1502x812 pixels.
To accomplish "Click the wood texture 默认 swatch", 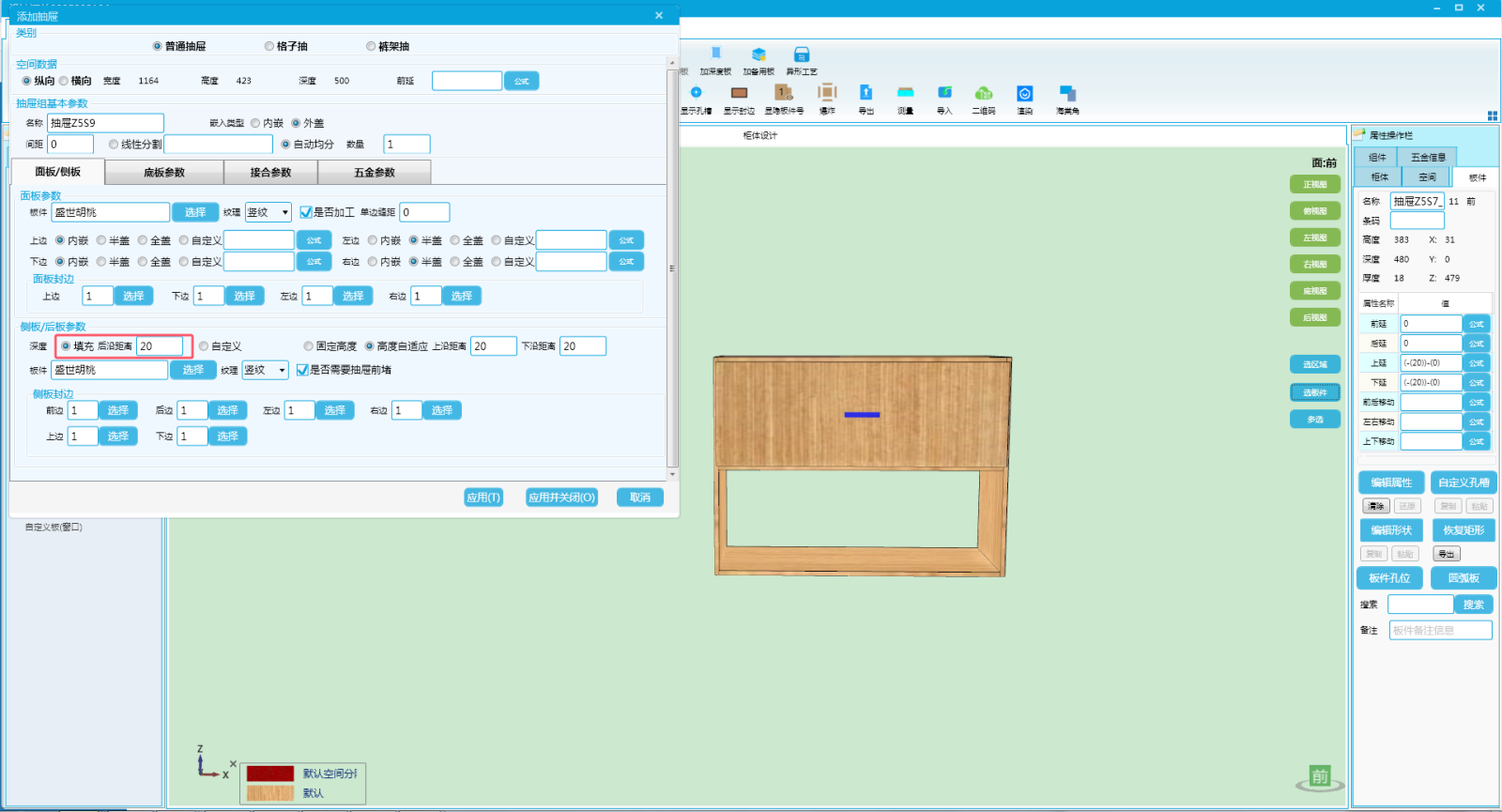I will click(x=270, y=793).
